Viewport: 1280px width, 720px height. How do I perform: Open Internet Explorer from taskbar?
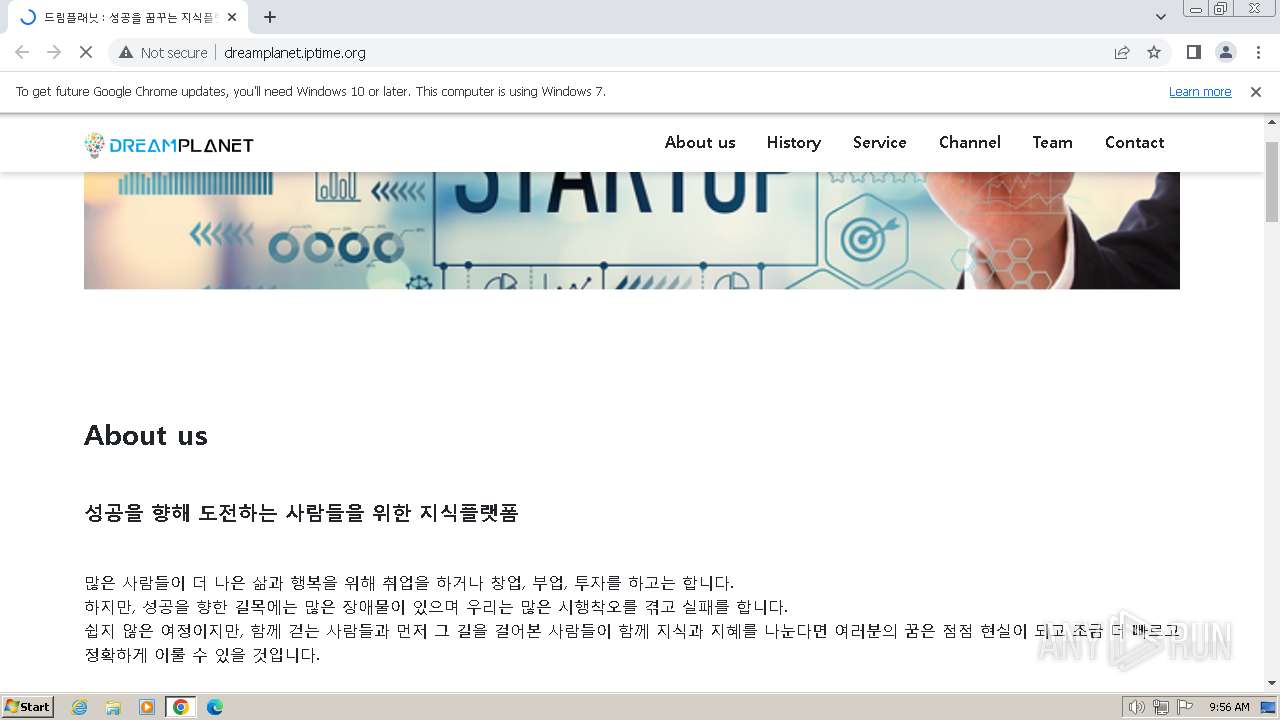click(x=79, y=707)
